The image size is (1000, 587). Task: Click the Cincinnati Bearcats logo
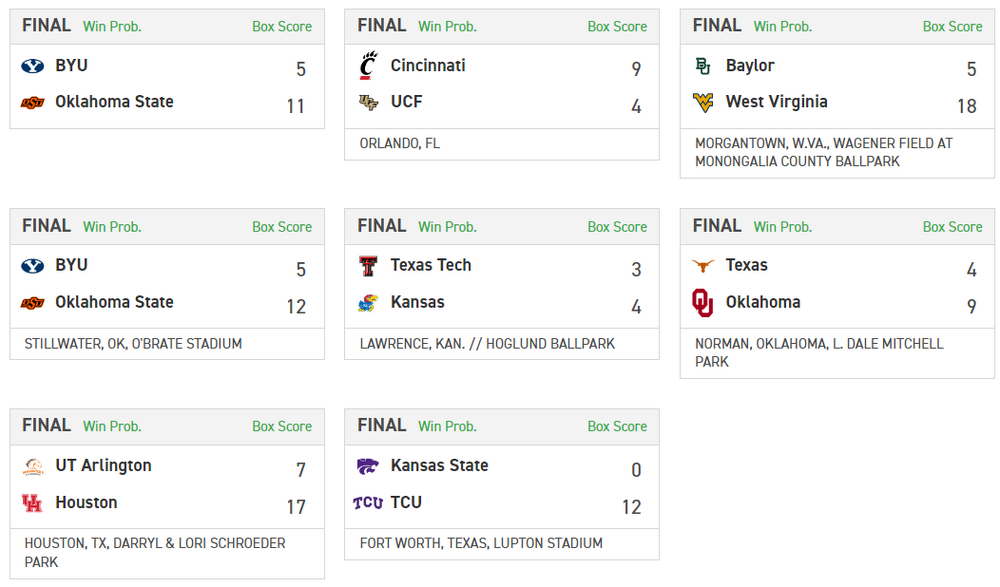point(368,66)
